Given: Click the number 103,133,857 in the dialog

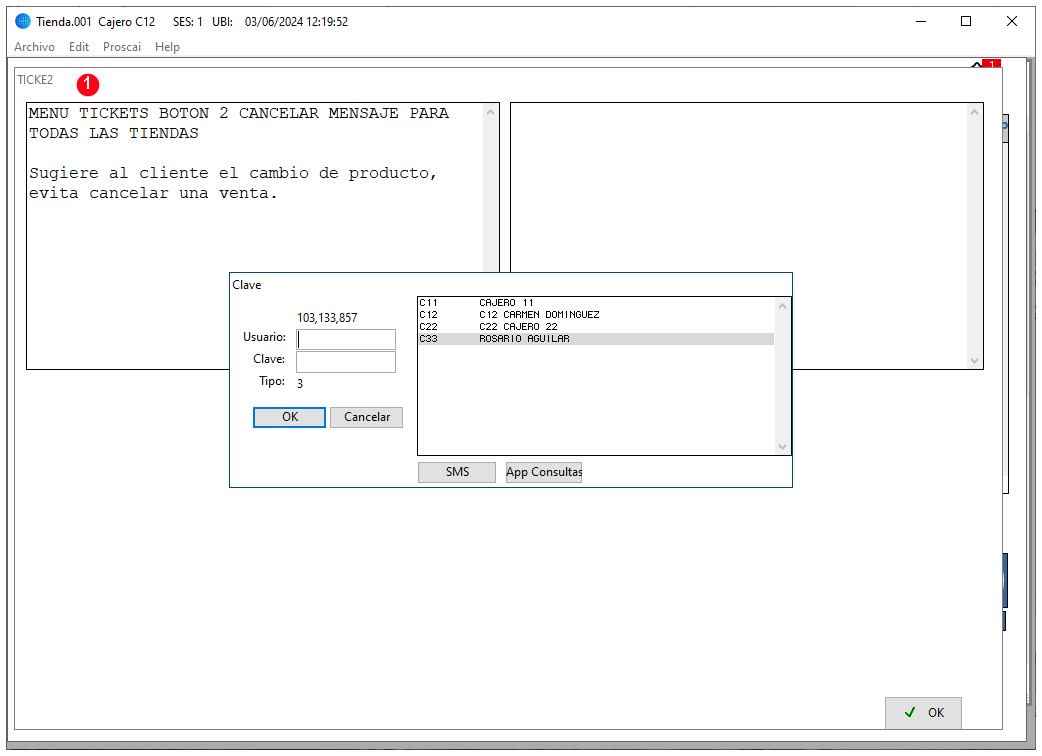Looking at the screenshot, I should [x=327, y=318].
